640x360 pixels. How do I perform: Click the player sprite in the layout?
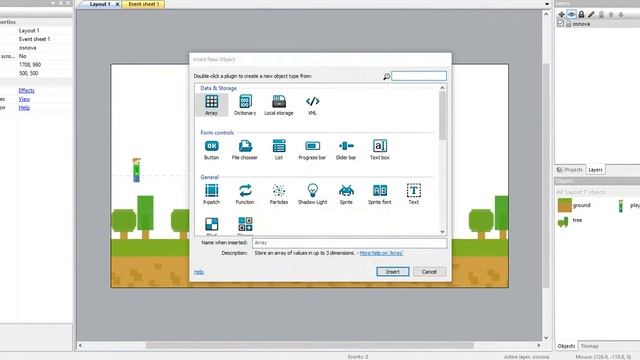point(136,170)
